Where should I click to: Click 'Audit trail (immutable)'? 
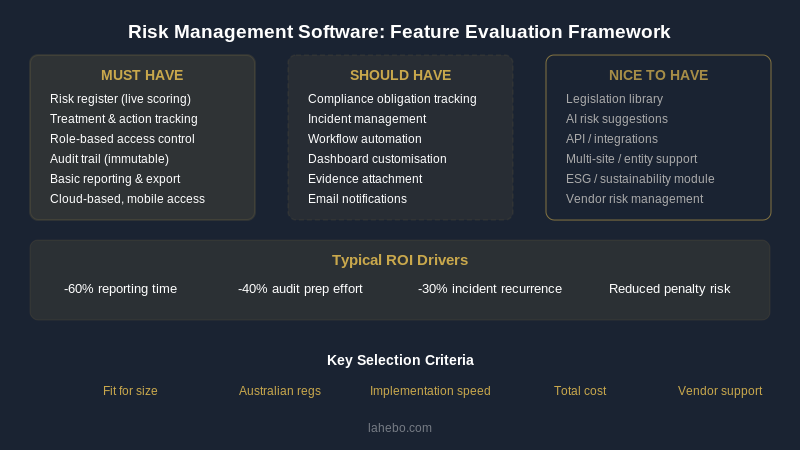click(x=109, y=159)
